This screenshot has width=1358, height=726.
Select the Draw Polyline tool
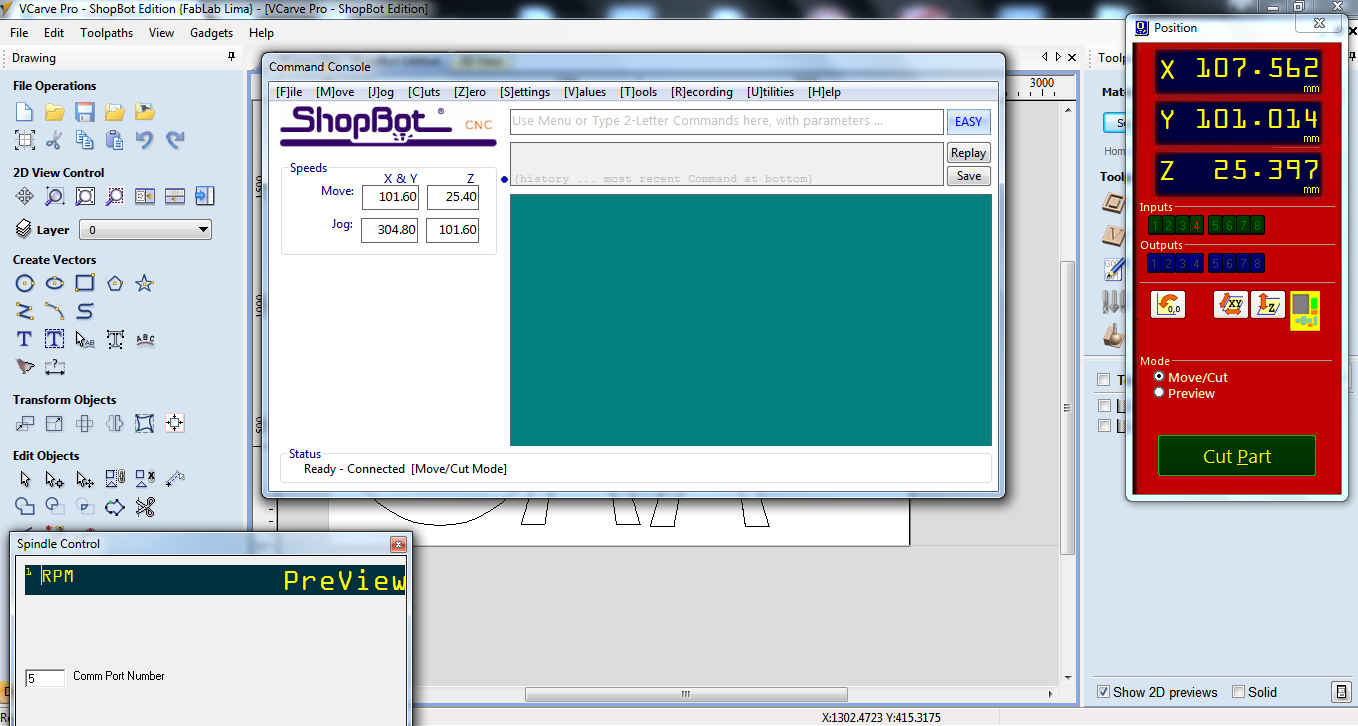click(25, 311)
